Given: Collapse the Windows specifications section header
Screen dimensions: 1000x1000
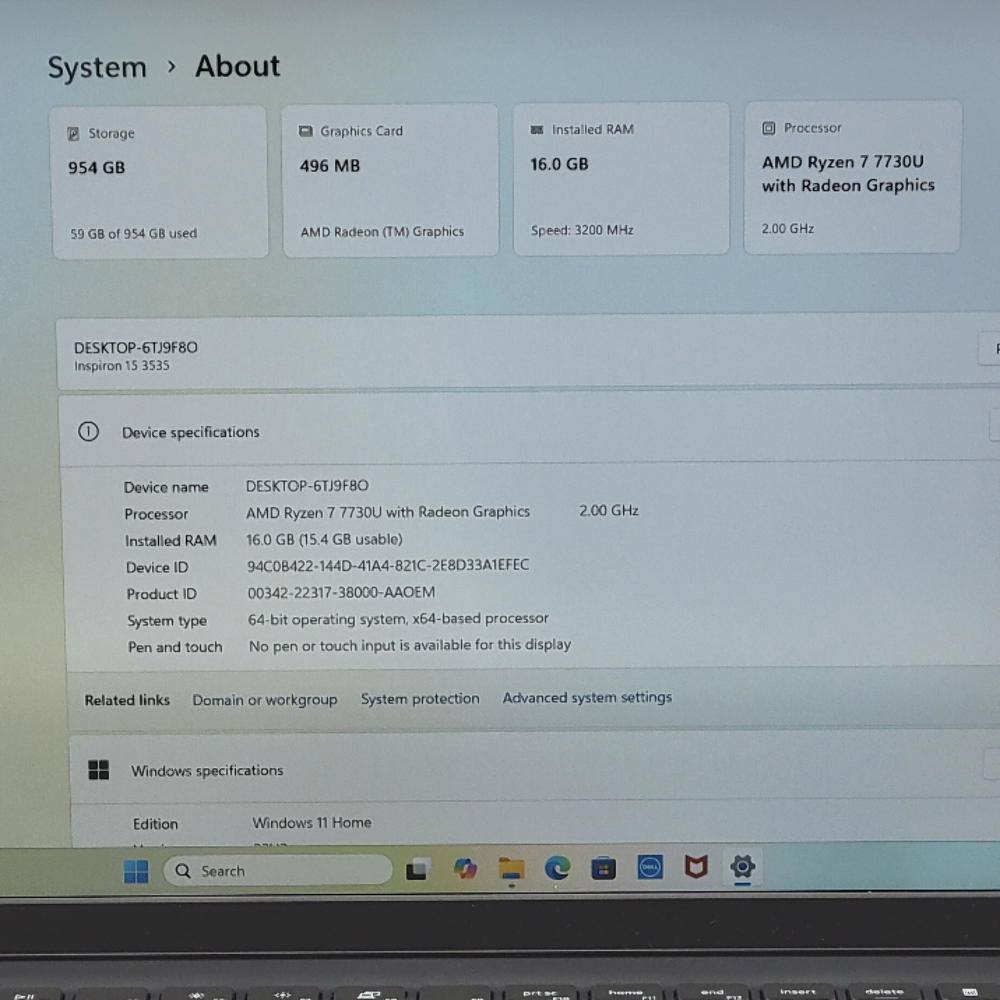Looking at the screenshot, I should 534,767.
